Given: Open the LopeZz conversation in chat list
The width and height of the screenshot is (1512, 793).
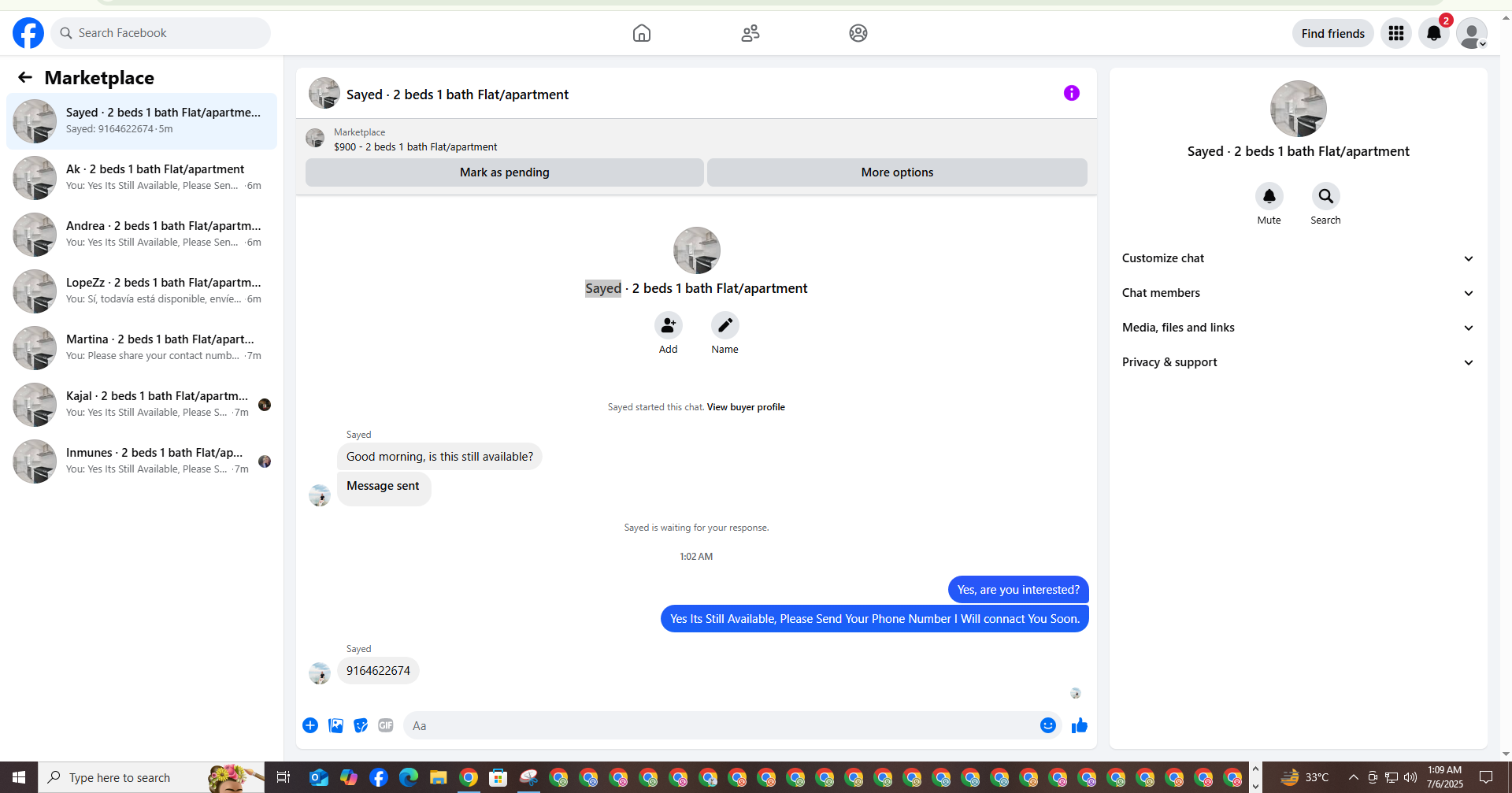Looking at the screenshot, I should pyautogui.click(x=142, y=291).
